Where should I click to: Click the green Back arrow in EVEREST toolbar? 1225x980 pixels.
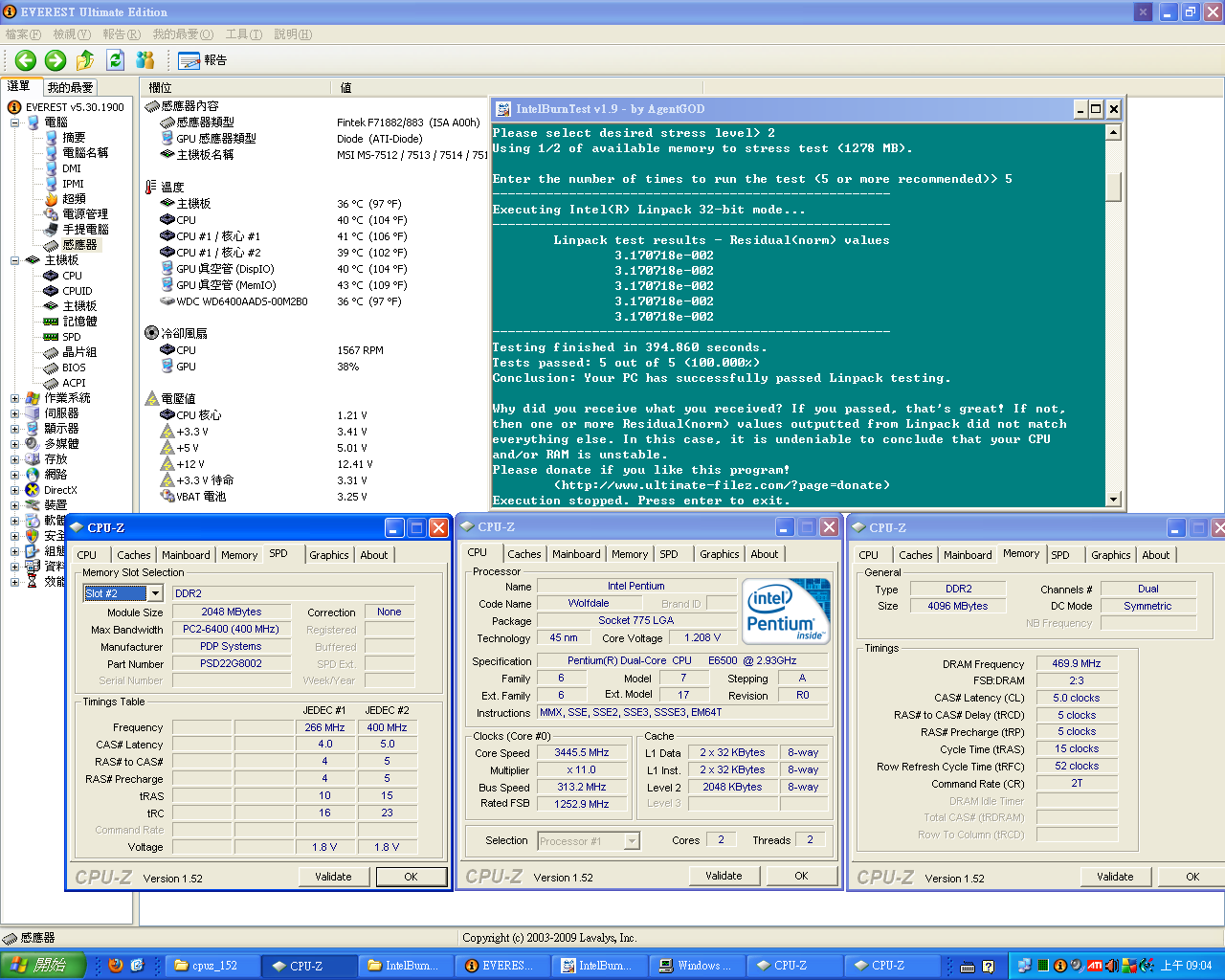[26, 60]
